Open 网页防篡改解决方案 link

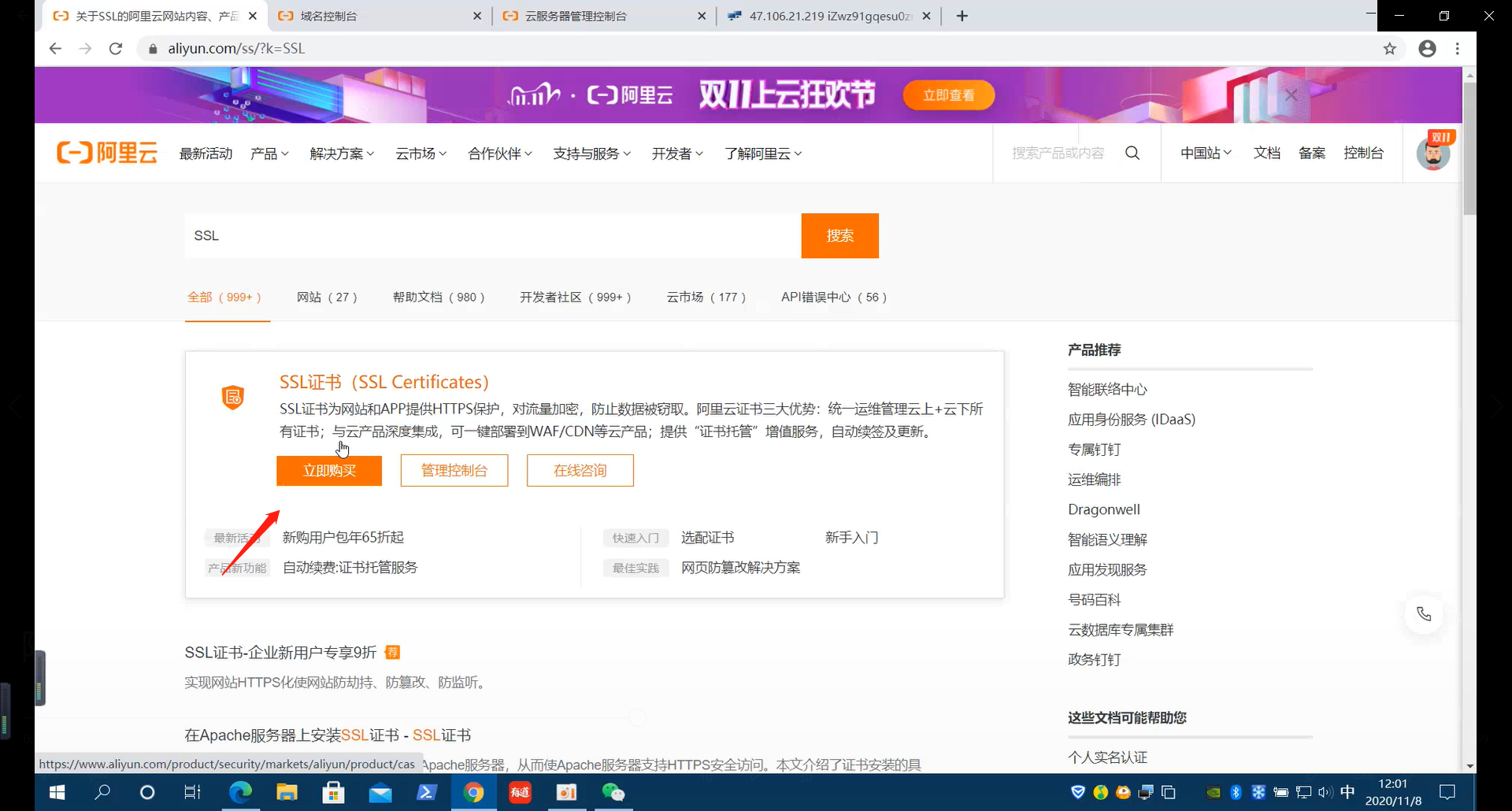point(740,568)
